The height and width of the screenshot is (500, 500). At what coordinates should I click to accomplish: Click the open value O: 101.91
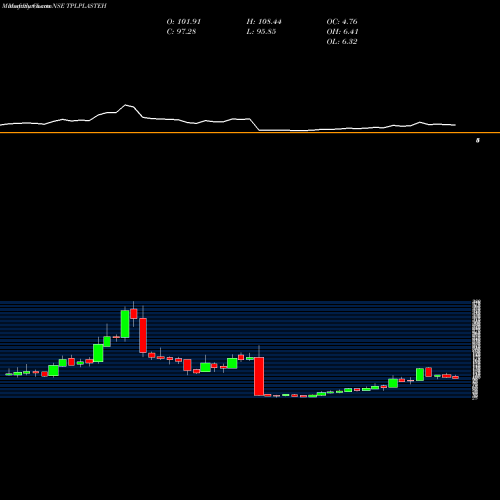point(184,22)
